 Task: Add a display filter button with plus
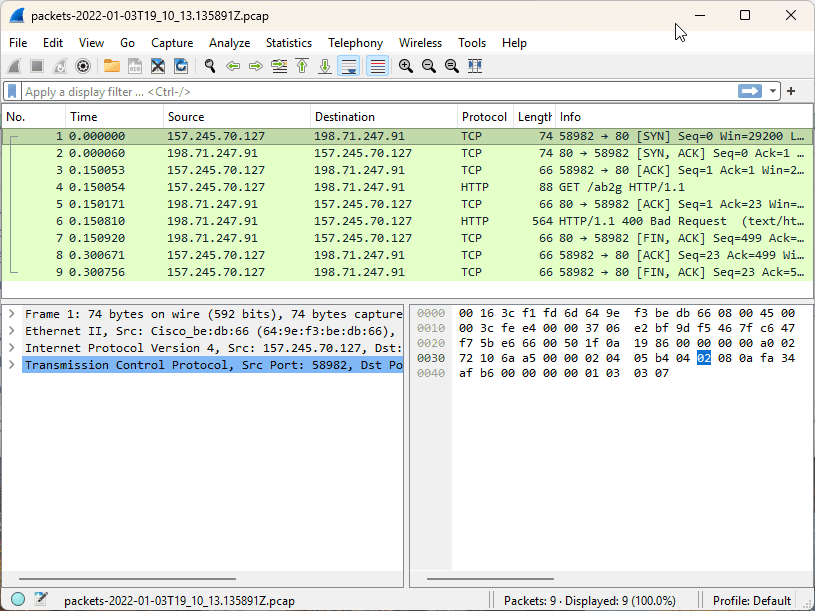pyautogui.click(x=791, y=91)
